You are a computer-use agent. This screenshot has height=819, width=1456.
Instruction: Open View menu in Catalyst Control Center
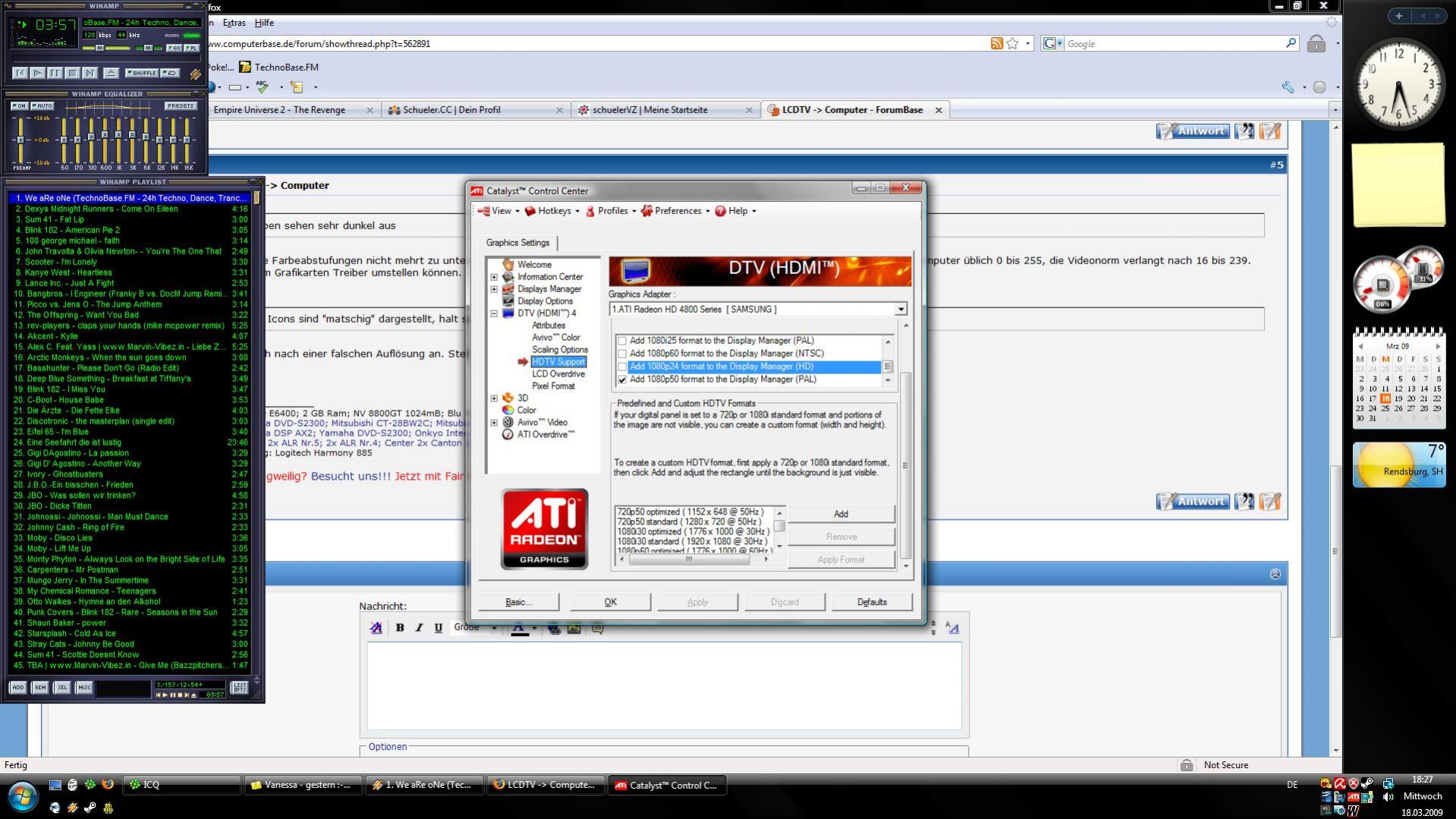pyautogui.click(x=499, y=211)
